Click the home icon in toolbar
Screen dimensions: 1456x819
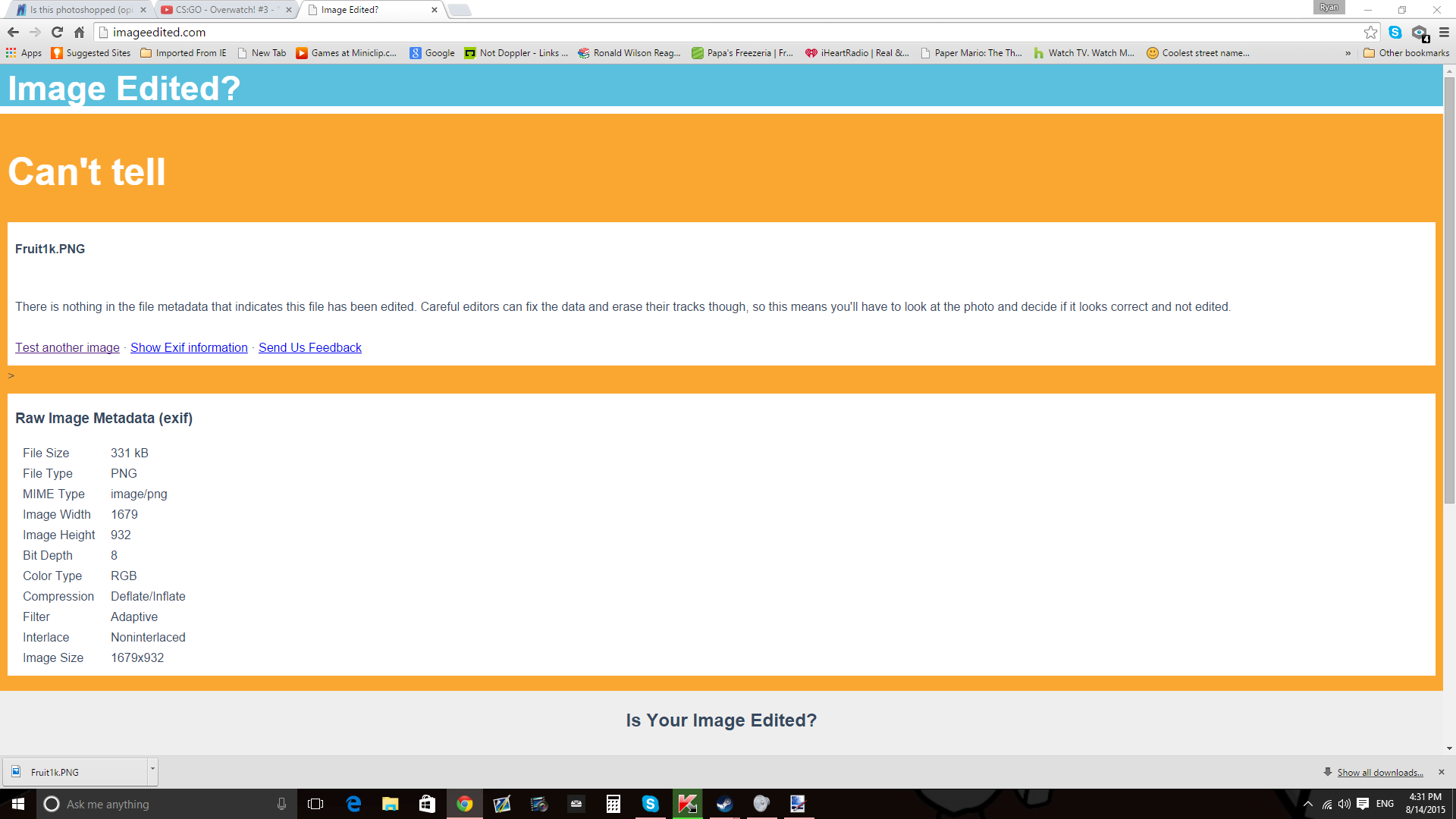click(79, 32)
